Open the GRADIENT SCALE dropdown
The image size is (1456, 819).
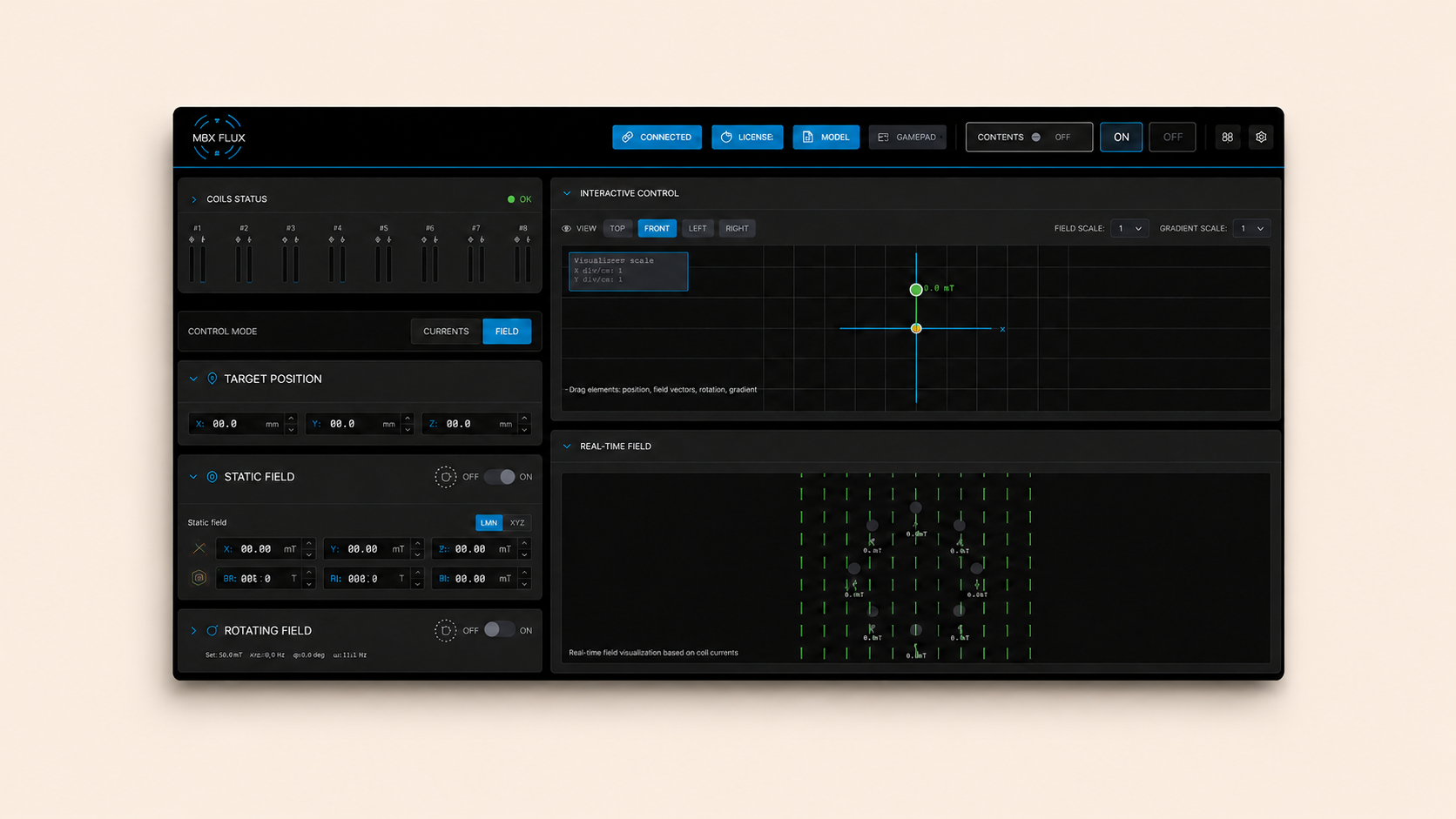(x=1251, y=229)
